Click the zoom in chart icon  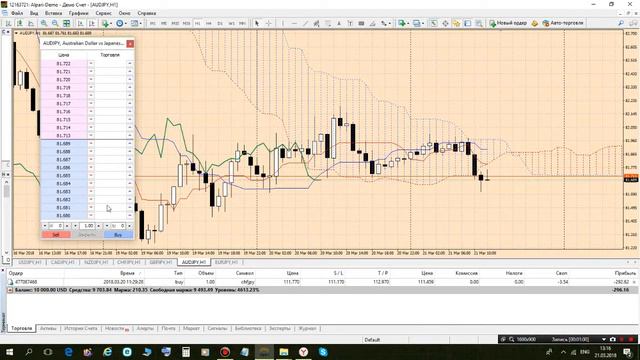44,23
